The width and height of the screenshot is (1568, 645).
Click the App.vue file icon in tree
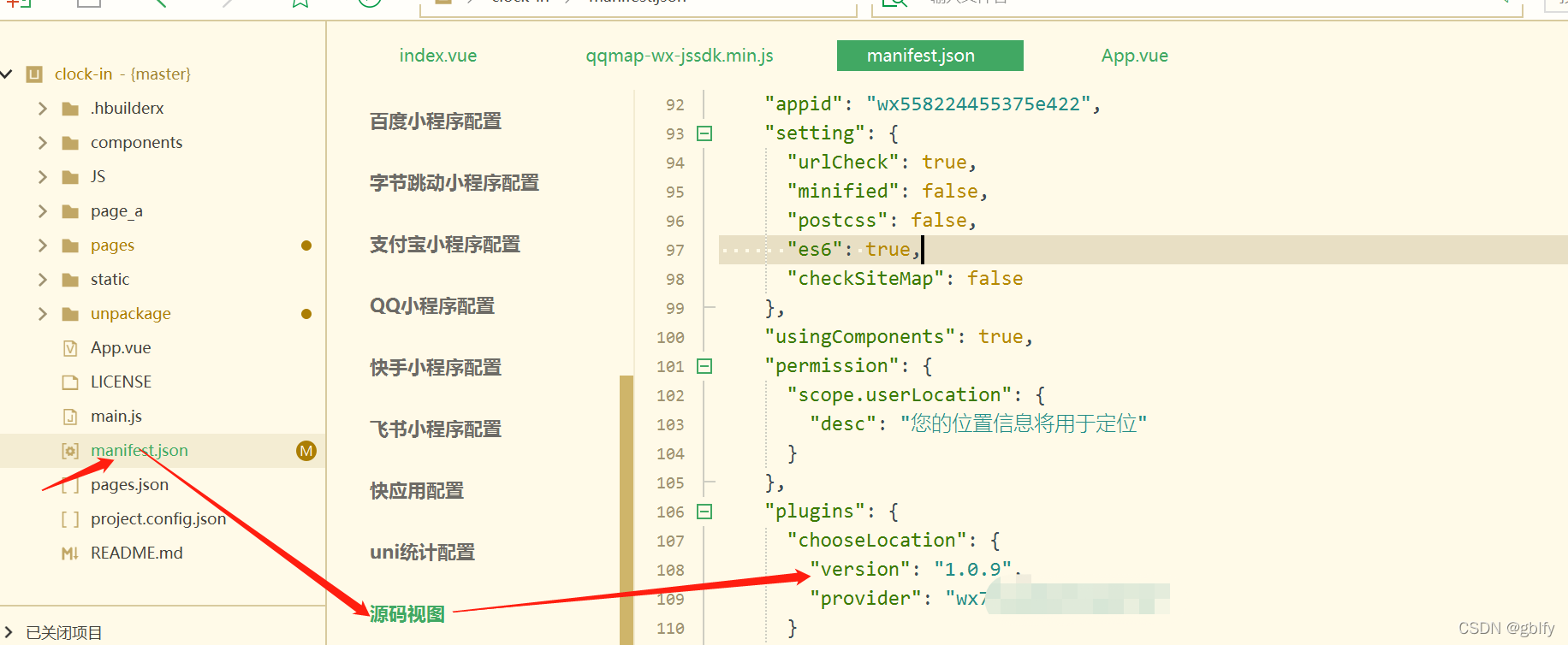tap(70, 348)
